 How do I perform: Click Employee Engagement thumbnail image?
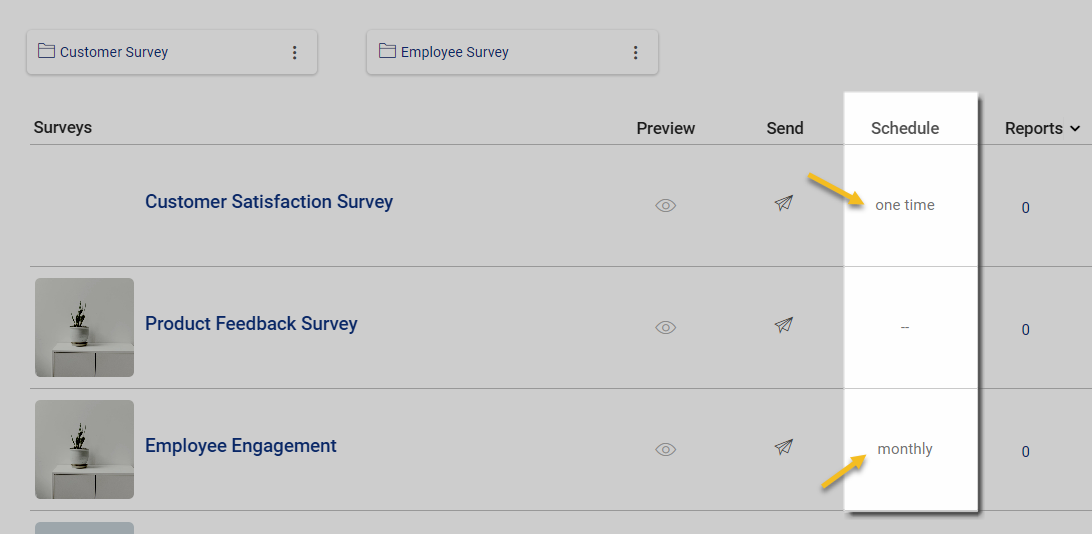84,450
